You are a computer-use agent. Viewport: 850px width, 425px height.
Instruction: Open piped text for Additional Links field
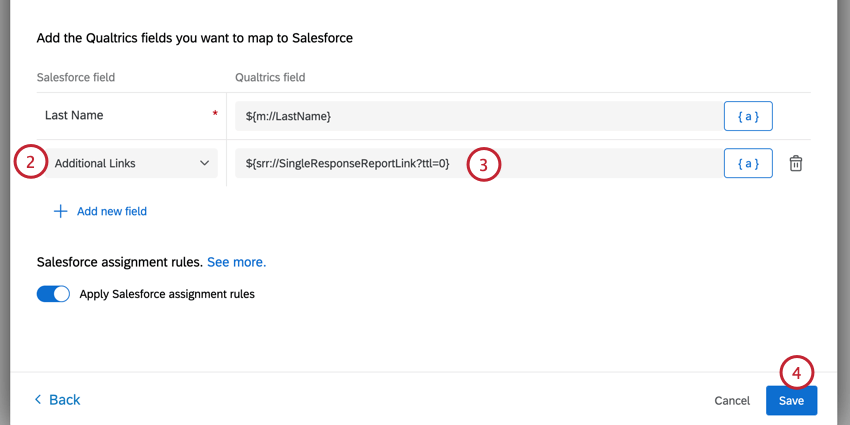point(748,163)
